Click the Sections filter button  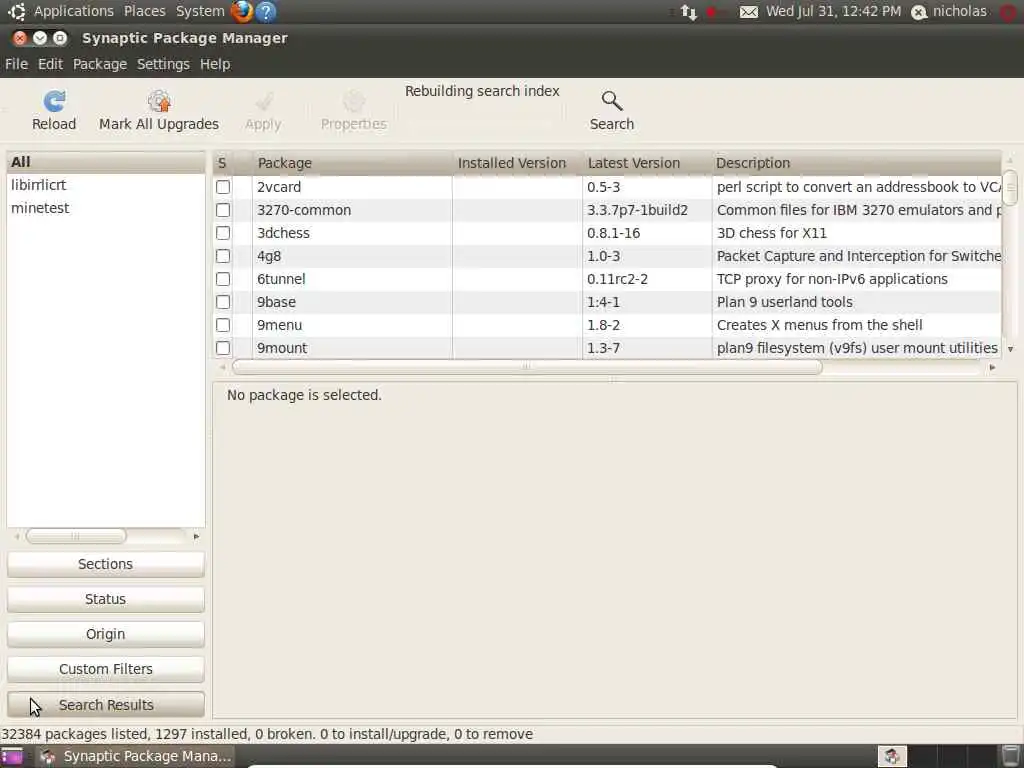(x=106, y=564)
